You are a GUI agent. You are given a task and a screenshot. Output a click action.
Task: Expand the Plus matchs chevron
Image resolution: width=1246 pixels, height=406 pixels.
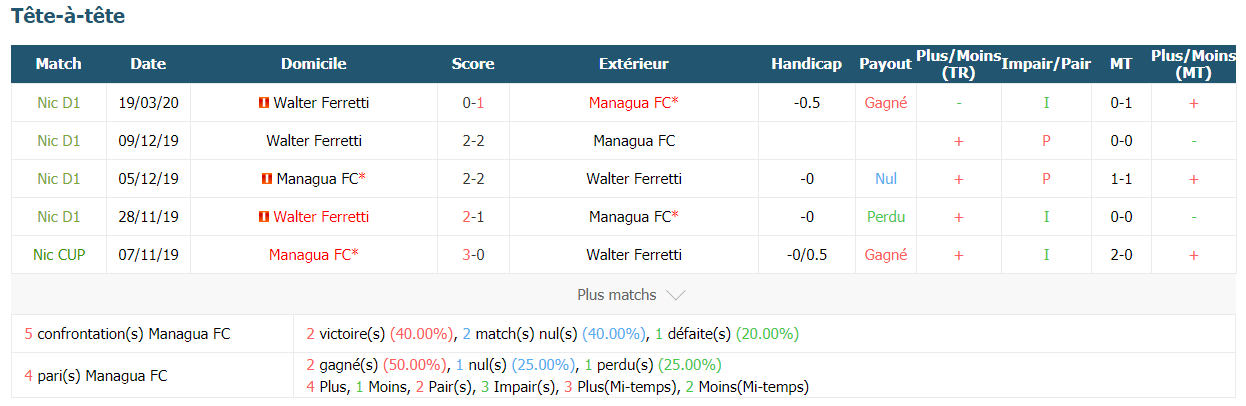pos(676,296)
